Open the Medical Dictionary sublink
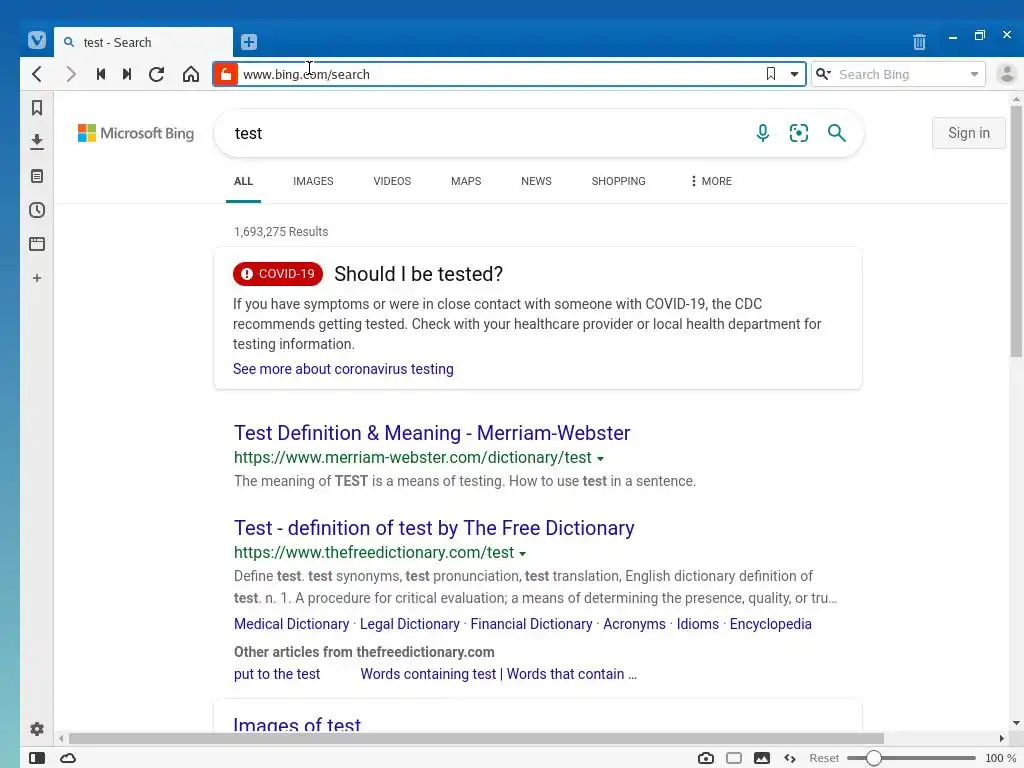The width and height of the screenshot is (1024, 768). click(291, 624)
